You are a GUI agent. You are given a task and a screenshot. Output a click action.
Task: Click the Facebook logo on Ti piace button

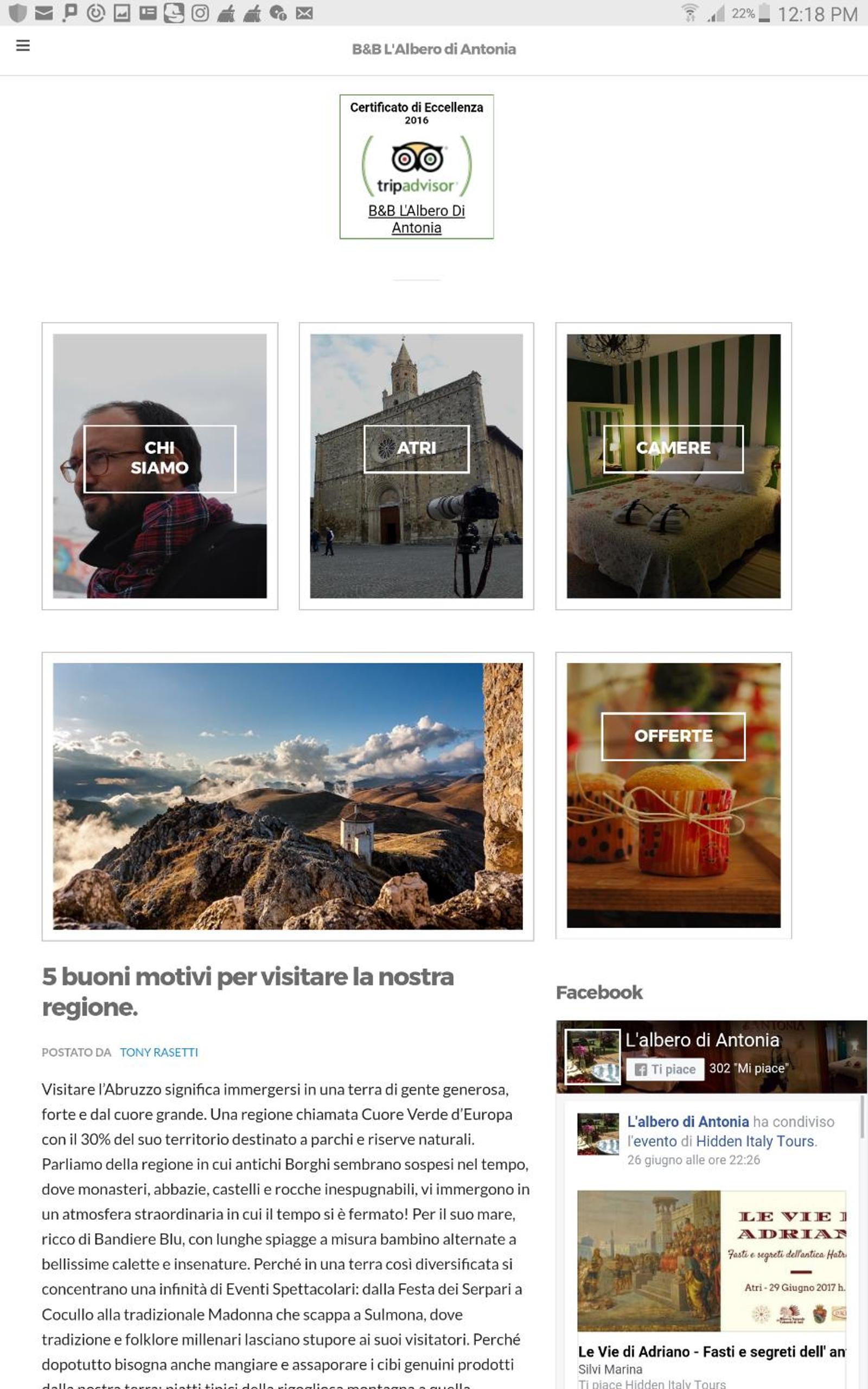641,1069
